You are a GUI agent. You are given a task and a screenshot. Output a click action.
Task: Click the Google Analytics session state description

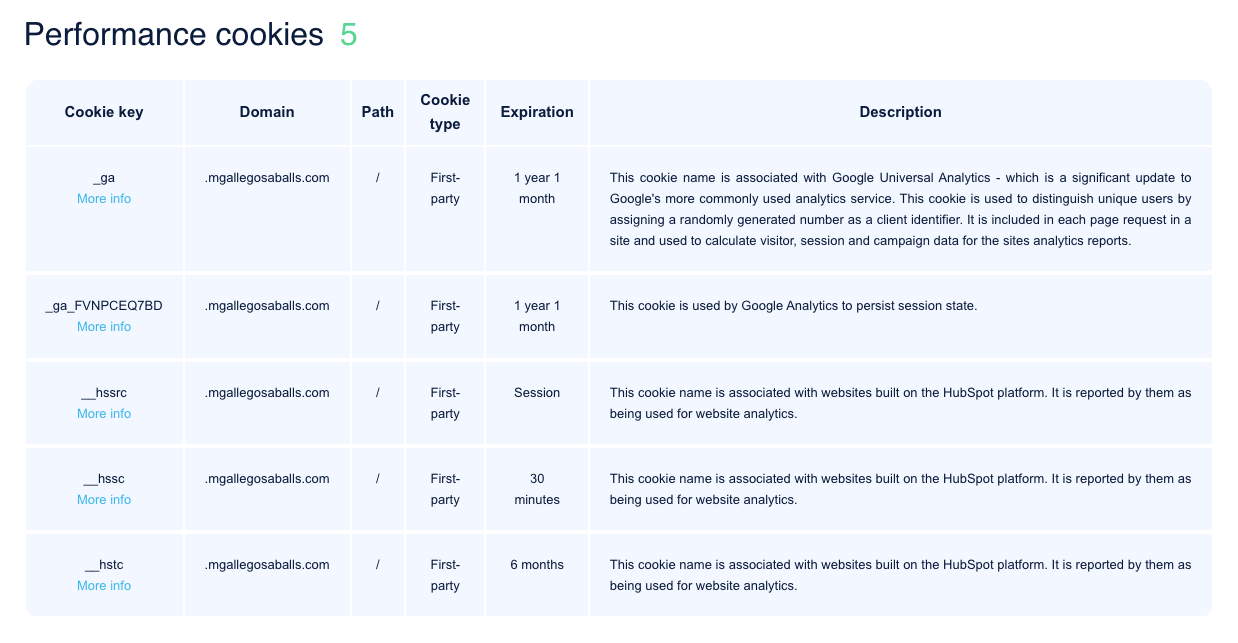793,306
